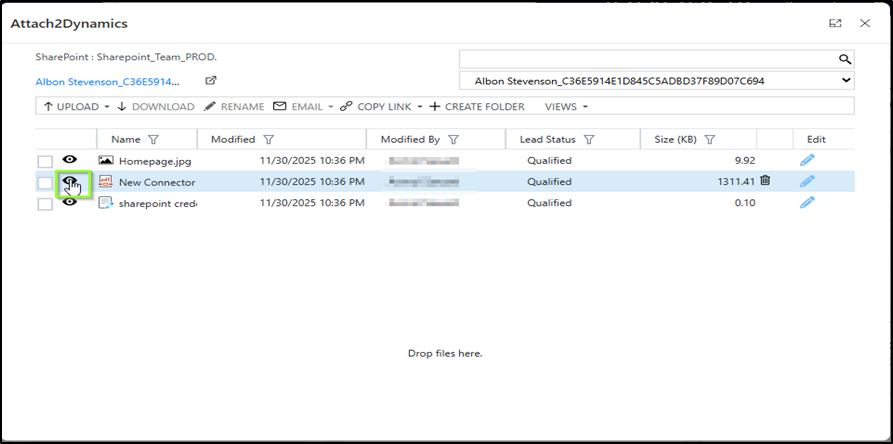The width and height of the screenshot is (893, 444).
Task: Open the Albon Stevenson folder dropdown
Action: [x=656, y=80]
